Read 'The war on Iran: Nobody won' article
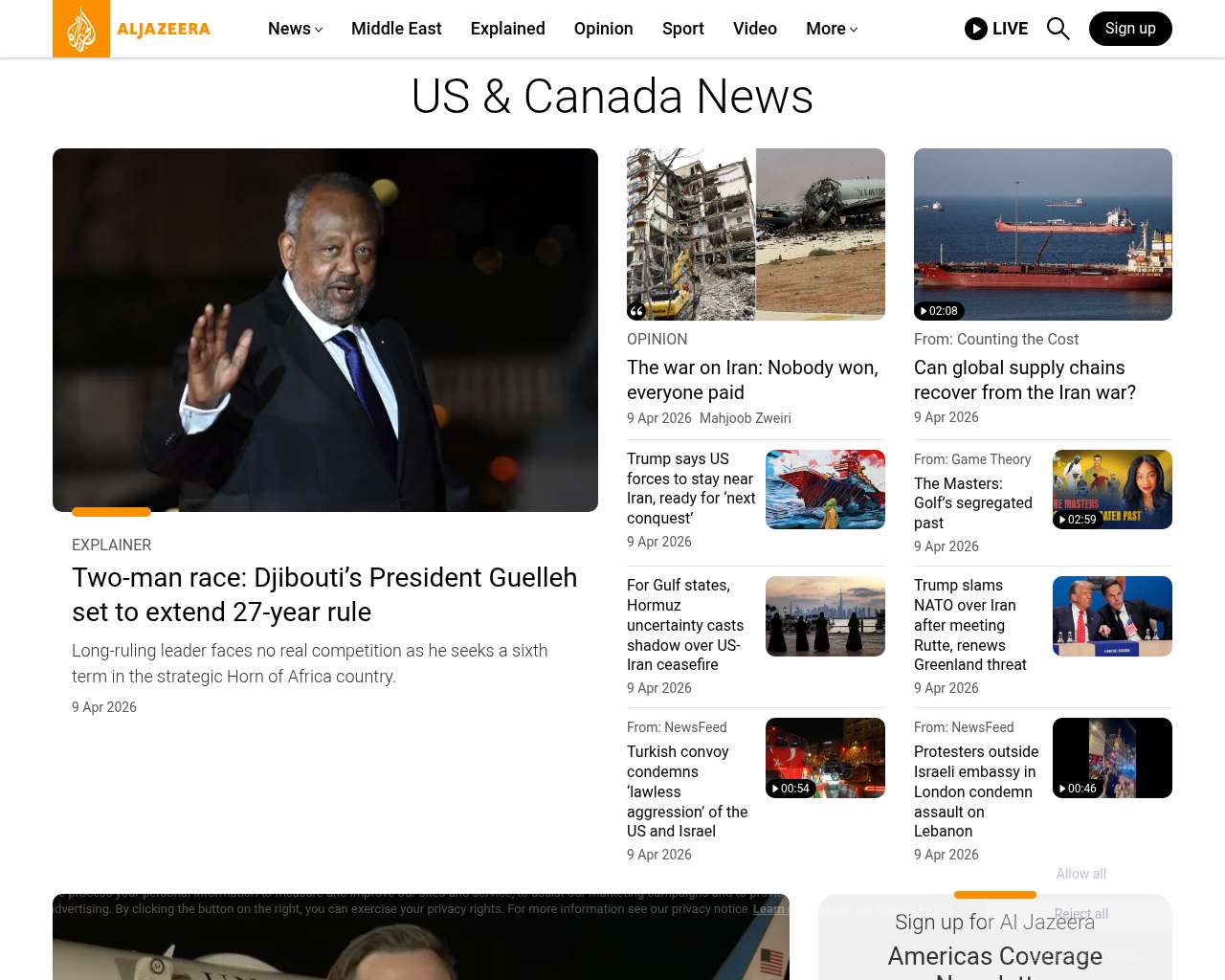This screenshot has height=980, width=1225. [752, 380]
